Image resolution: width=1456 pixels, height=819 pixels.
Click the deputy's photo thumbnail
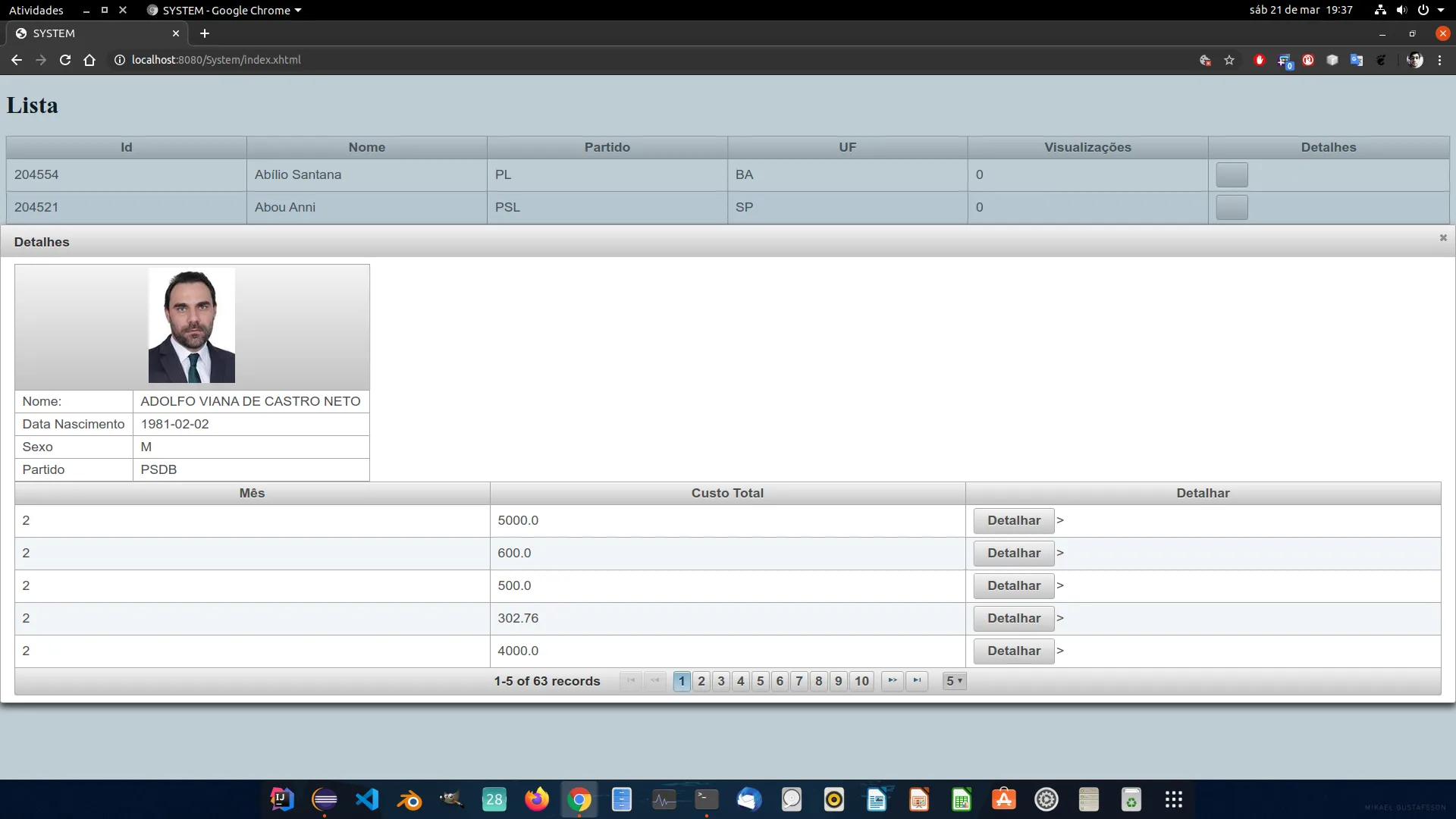[192, 325]
